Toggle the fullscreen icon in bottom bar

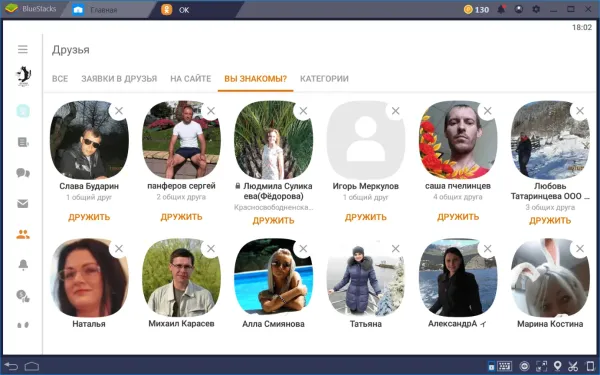(x=541, y=366)
